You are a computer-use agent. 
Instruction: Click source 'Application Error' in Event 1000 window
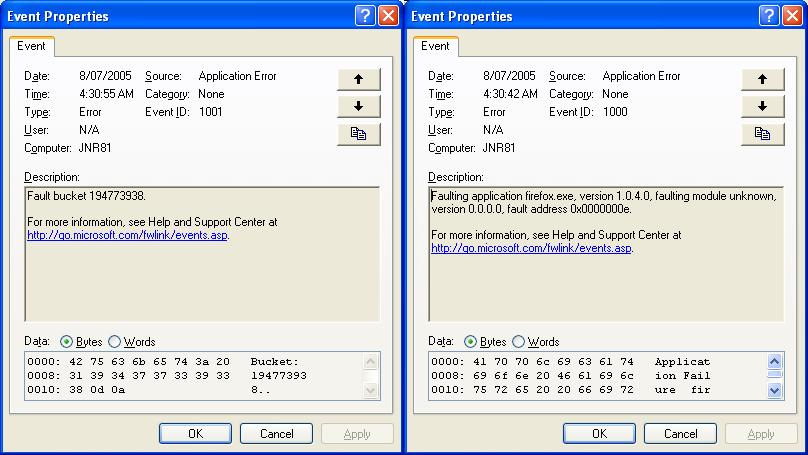[x=642, y=76]
